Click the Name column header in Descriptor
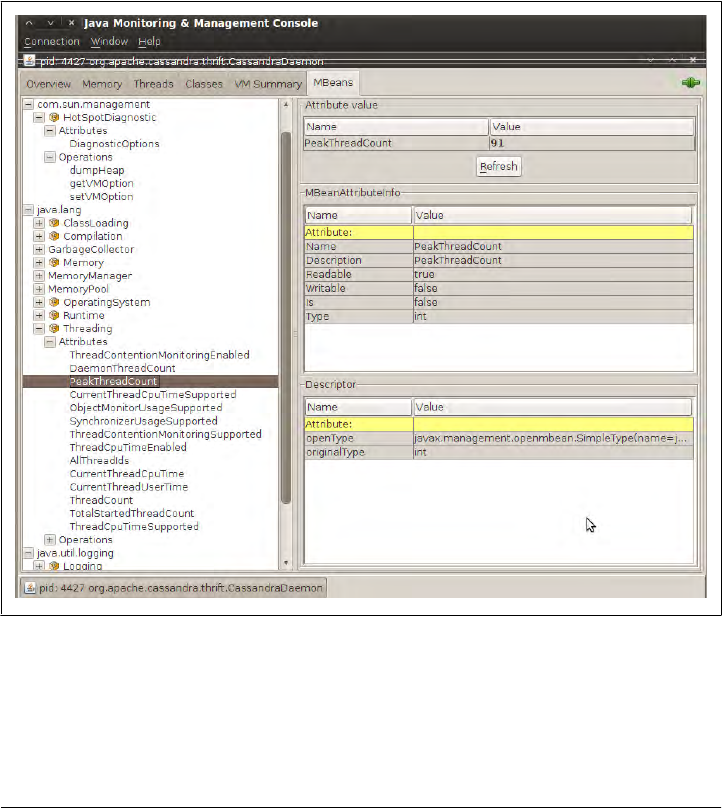The width and height of the screenshot is (722, 808). [358, 407]
